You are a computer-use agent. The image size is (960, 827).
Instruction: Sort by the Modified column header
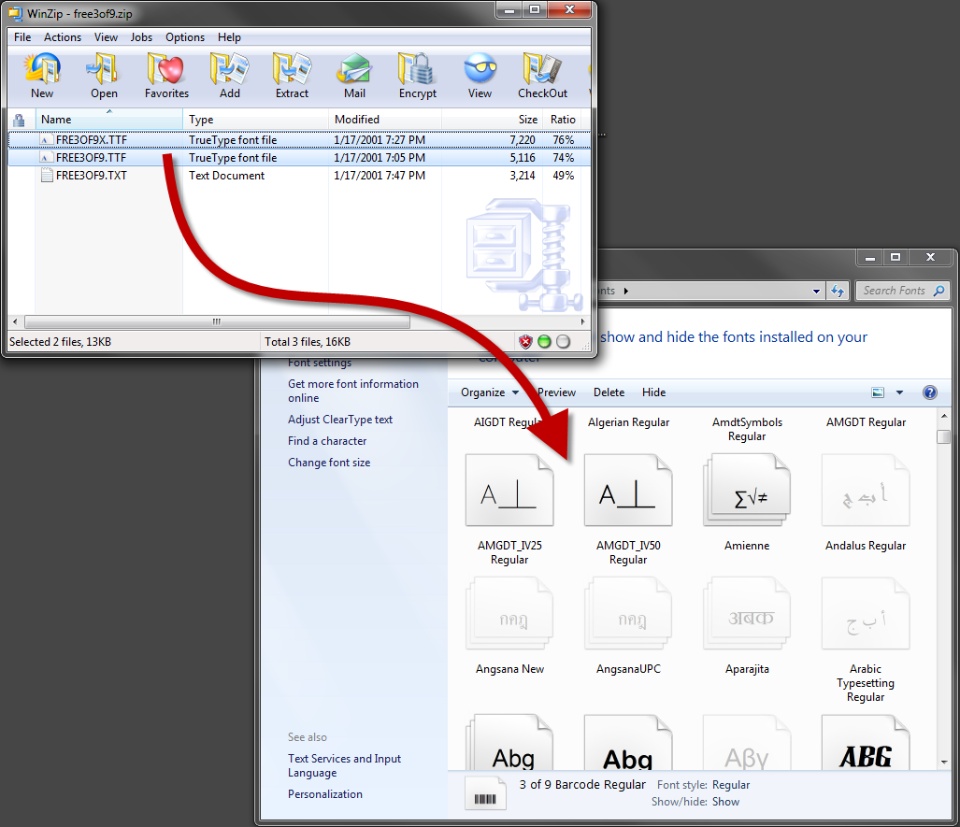384,119
